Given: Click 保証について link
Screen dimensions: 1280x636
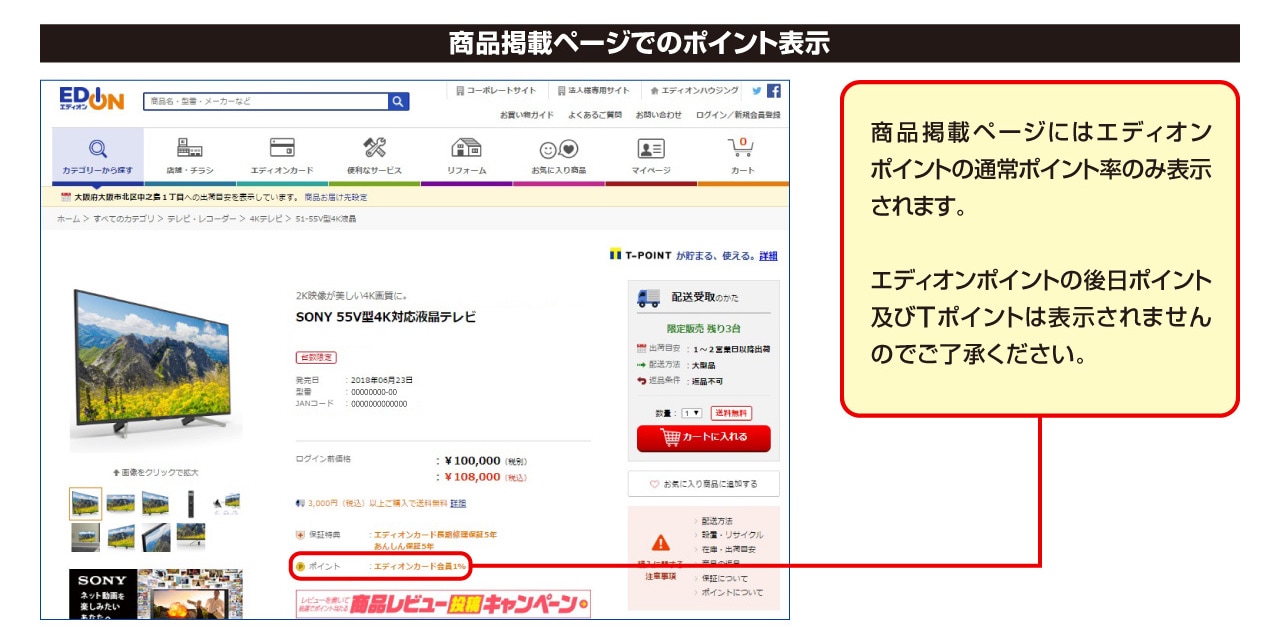Looking at the screenshot, I should [725, 579].
